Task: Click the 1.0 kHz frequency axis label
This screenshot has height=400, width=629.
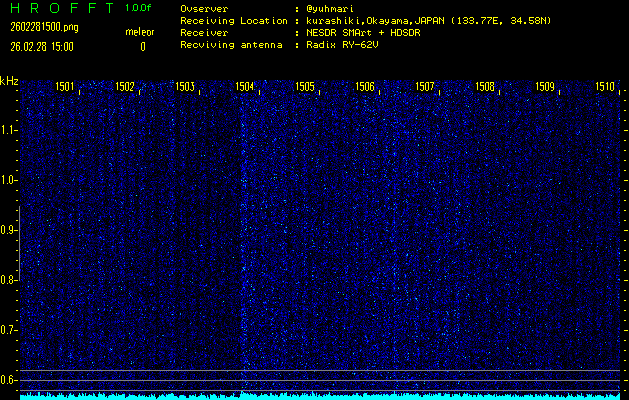Action: [9, 180]
